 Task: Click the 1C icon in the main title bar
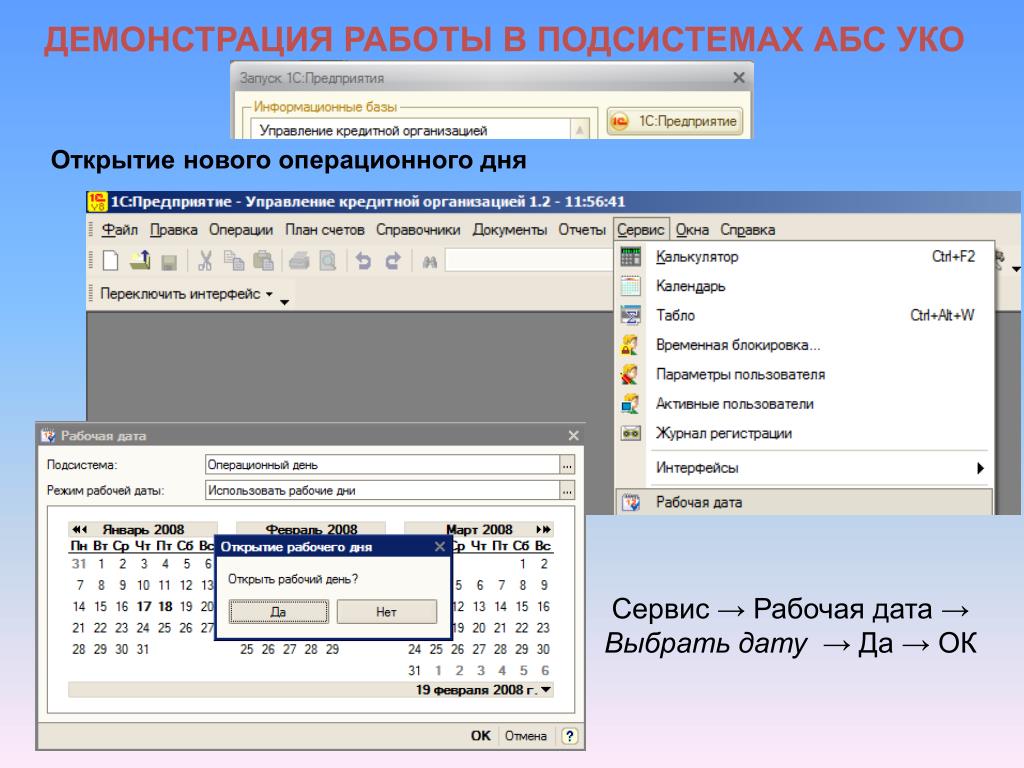click(x=97, y=201)
